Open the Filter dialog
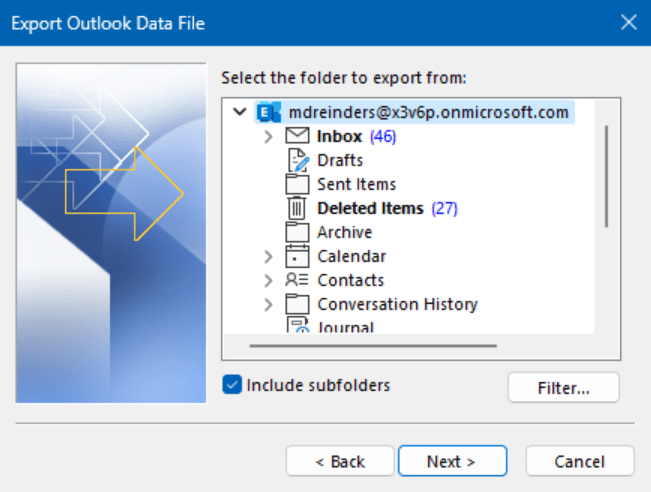This screenshot has height=492, width=651. pos(563,388)
